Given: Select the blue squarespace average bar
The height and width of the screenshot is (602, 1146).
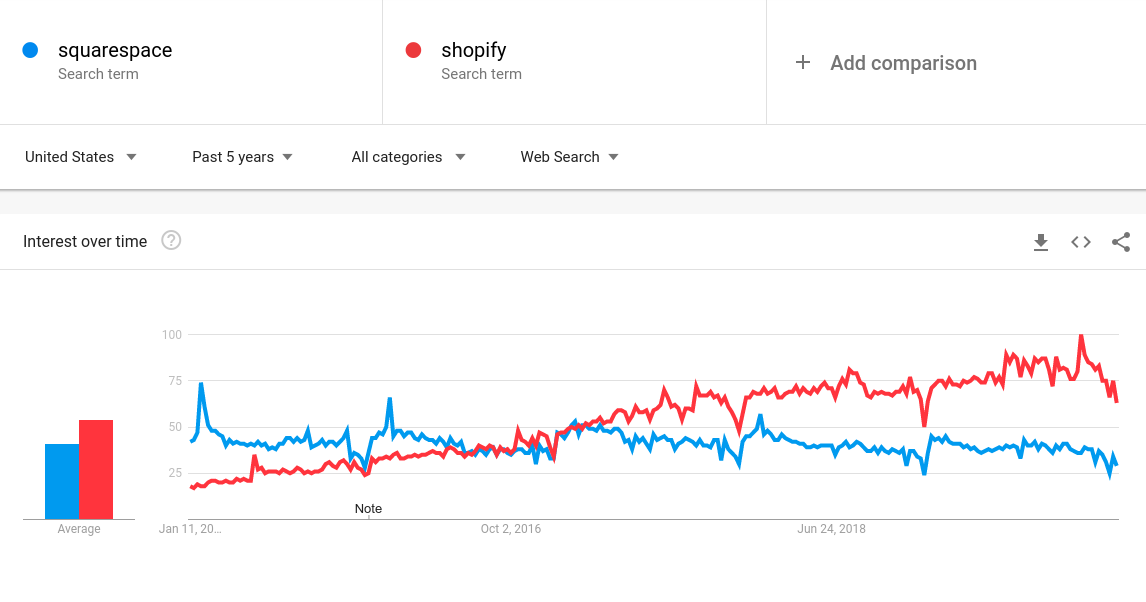Looking at the screenshot, I should pyautogui.click(x=62, y=481).
